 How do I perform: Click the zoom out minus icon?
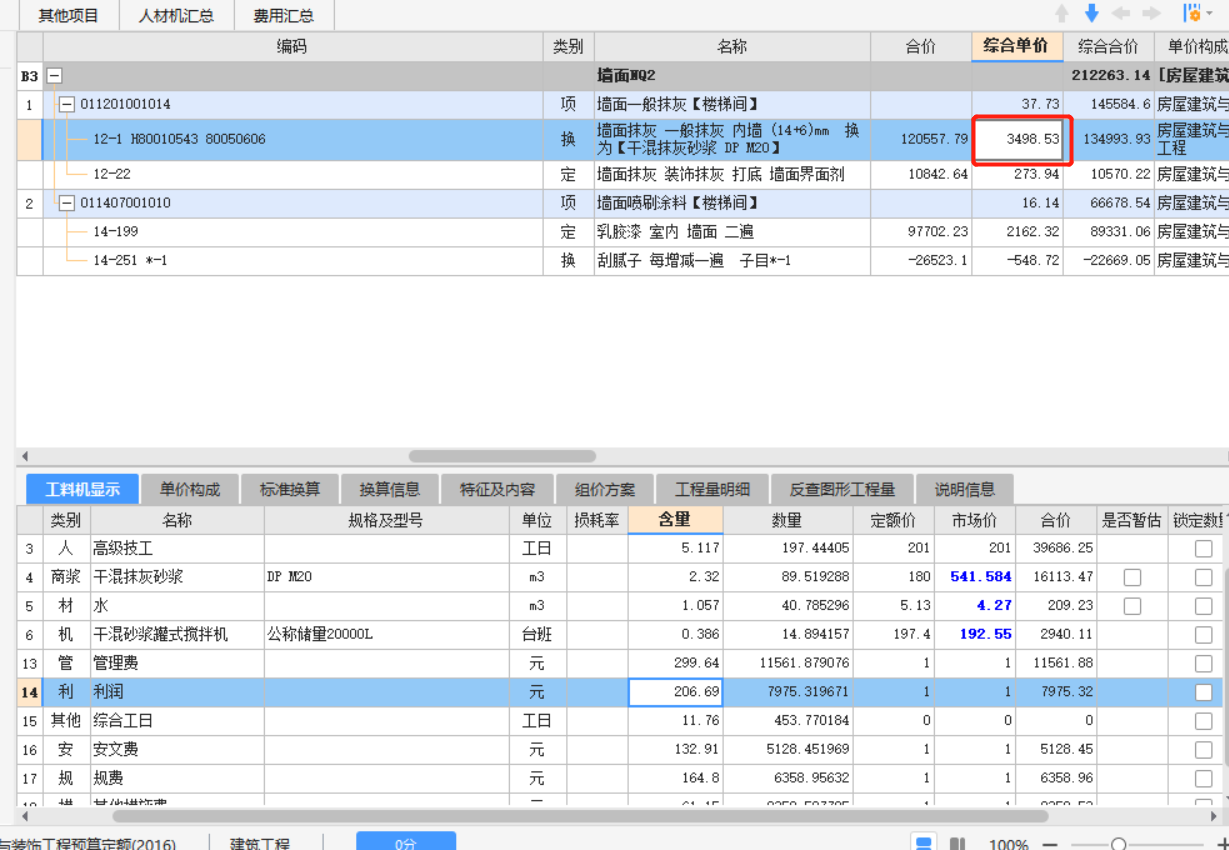[x=1050, y=844]
